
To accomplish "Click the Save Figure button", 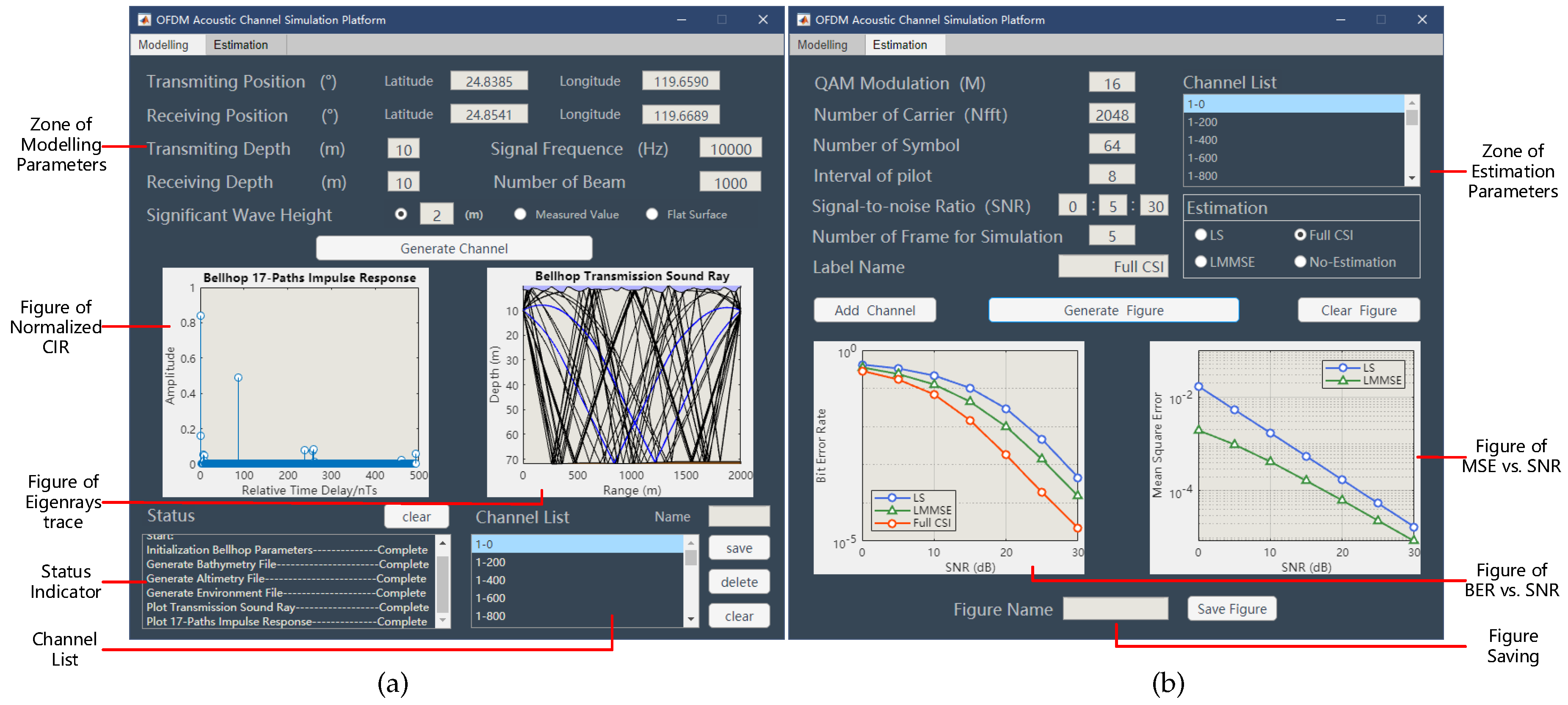I will click(x=1231, y=609).
